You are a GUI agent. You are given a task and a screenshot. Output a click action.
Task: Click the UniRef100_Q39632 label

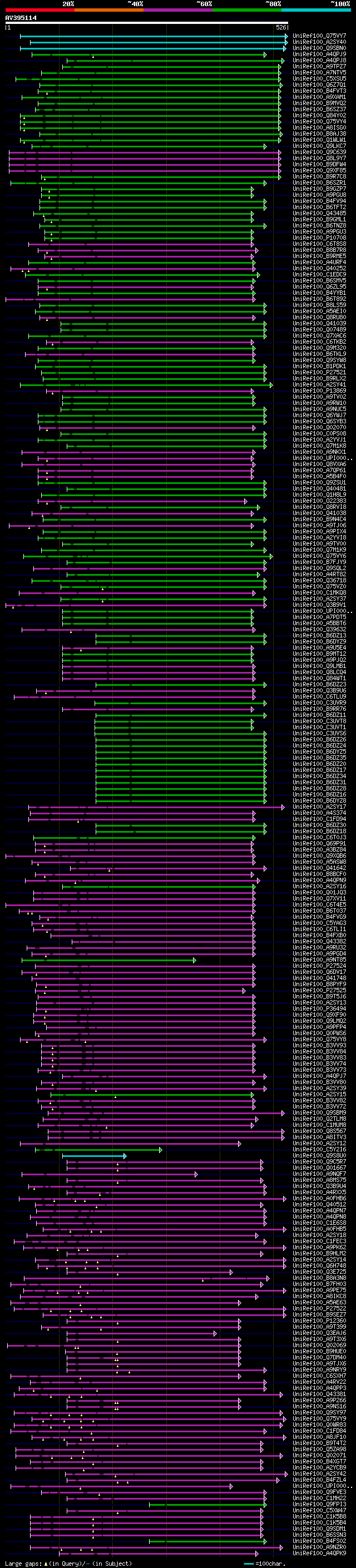click(x=319, y=630)
